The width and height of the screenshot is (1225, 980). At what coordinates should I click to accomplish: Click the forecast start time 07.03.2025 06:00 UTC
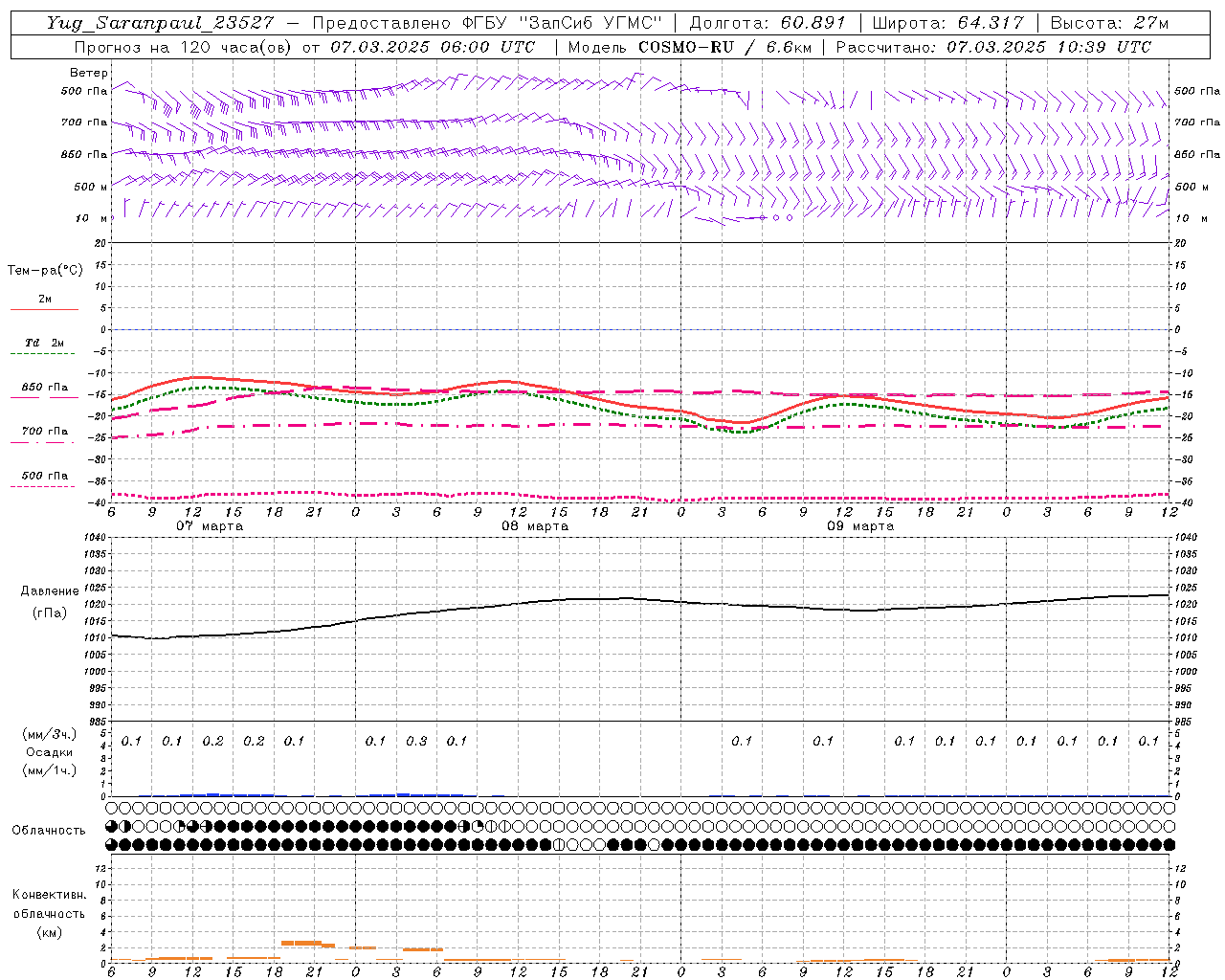pos(433,47)
